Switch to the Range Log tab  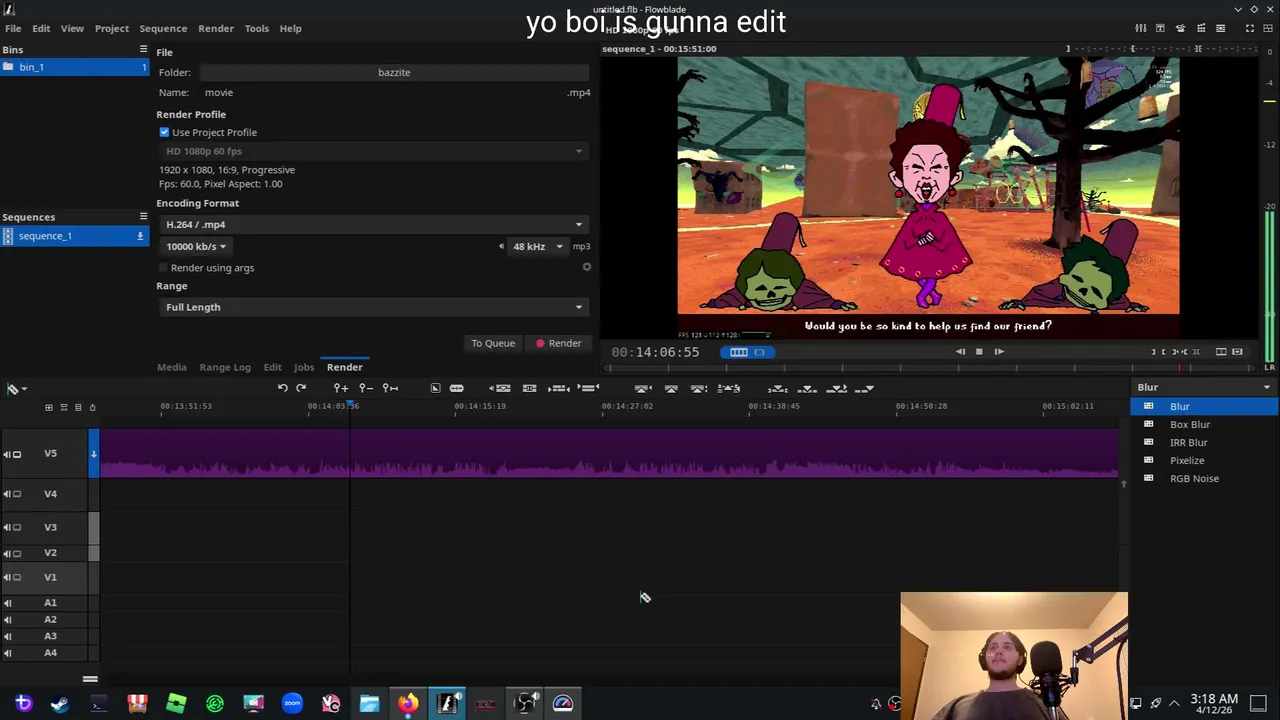pyautogui.click(x=225, y=367)
